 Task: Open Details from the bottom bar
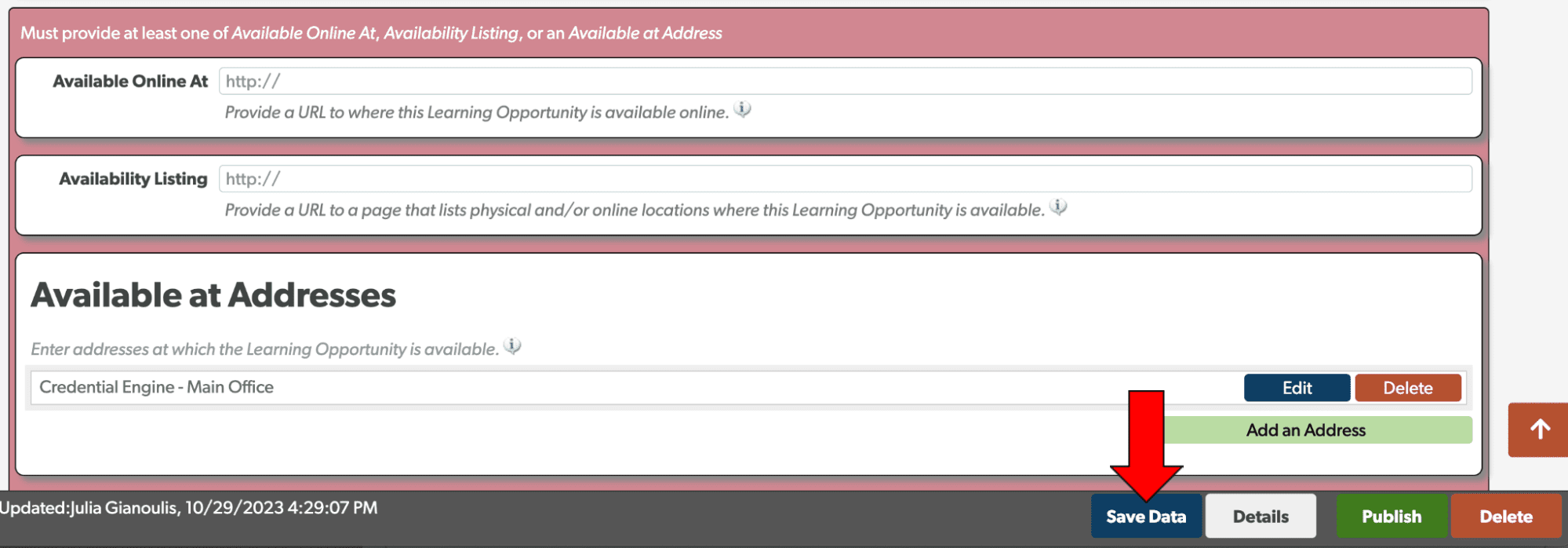[1260, 516]
